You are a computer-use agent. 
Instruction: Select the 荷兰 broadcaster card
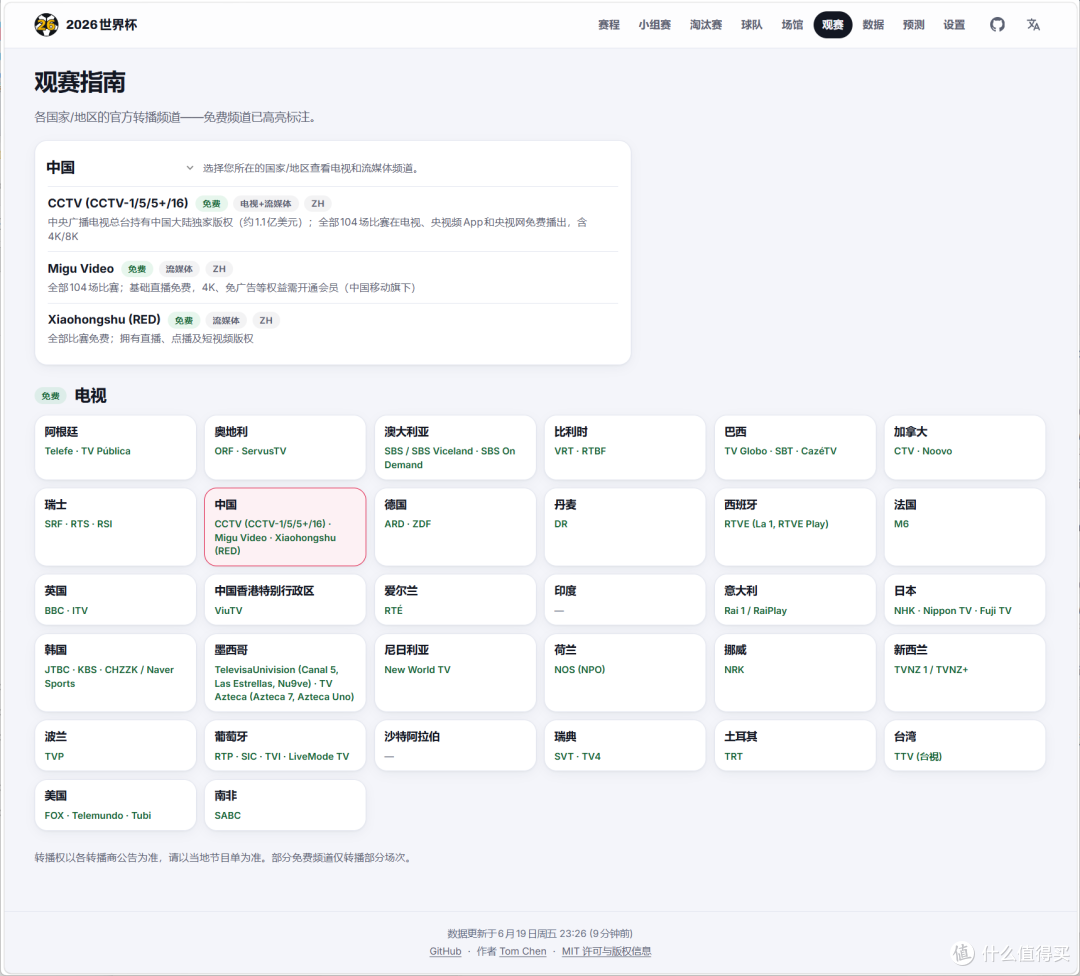click(x=625, y=673)
